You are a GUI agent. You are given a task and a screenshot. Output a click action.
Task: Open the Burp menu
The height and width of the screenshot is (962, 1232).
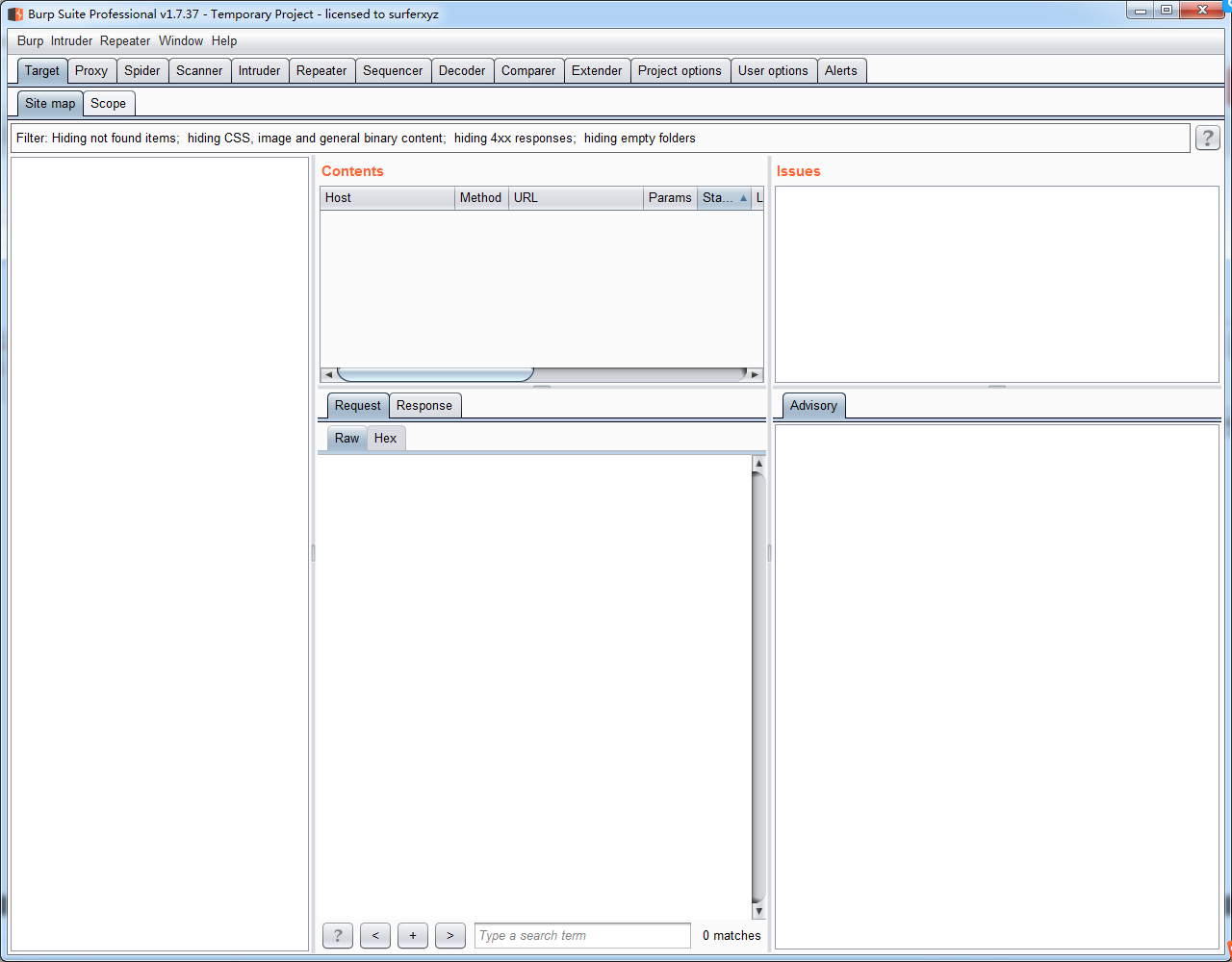31,41
